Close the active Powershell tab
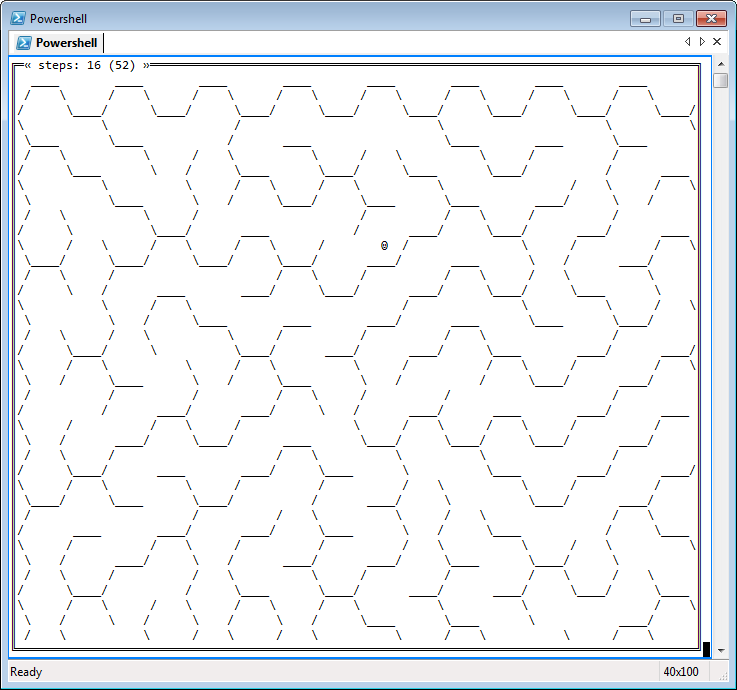Image resolution: width=737 pixels, height=690 pixels. (716, 42)
